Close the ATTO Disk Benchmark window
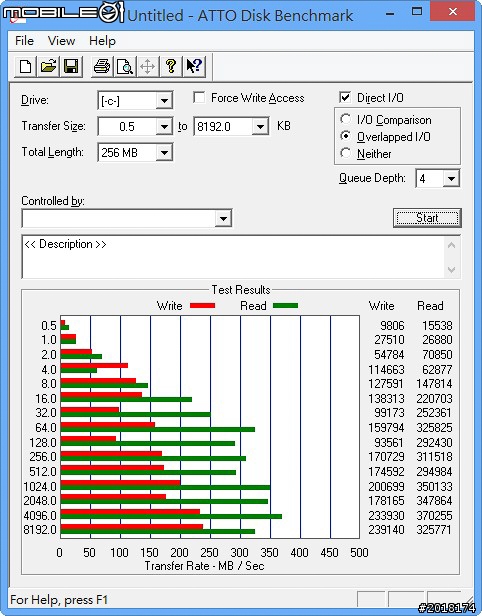 coord(453,12)
